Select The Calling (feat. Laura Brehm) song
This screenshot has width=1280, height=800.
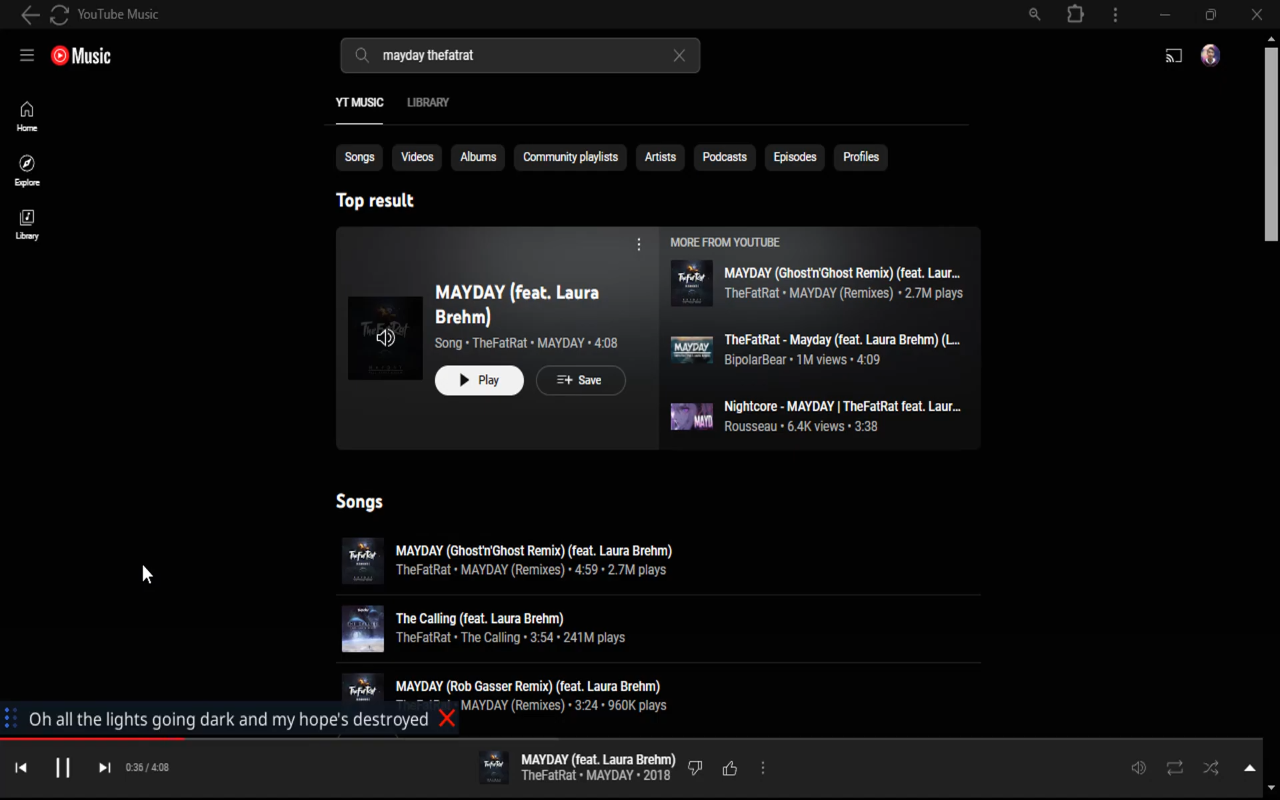coord(479,618)
